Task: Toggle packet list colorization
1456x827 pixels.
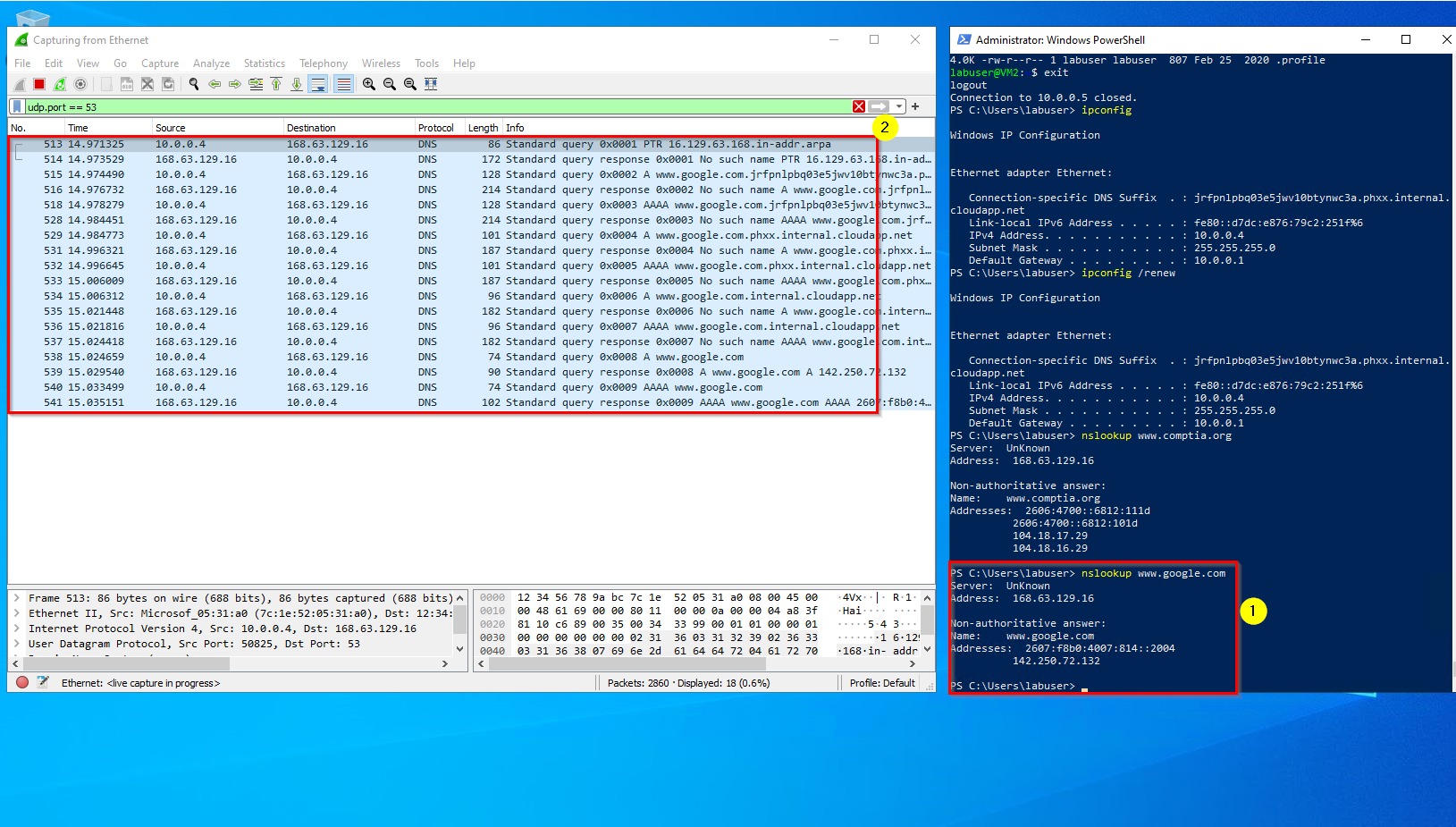Action: pyautogui.click(x=343, y=84)
